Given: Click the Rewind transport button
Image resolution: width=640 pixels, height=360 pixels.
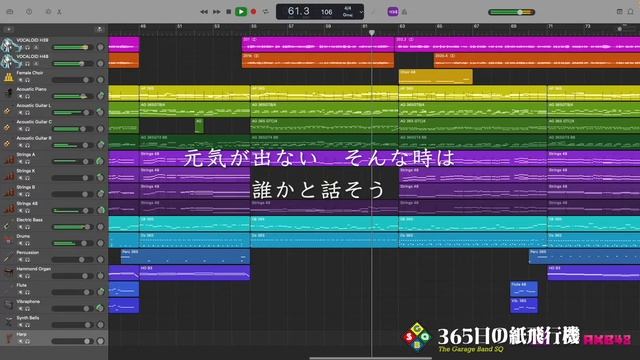Looking at the screenshot, I should pos(204,12).
